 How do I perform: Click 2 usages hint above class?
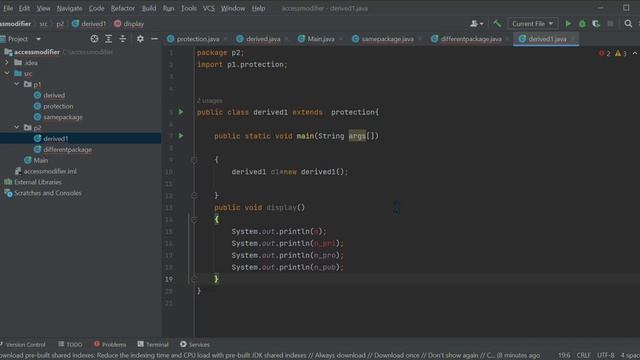[x=209, y=100]
